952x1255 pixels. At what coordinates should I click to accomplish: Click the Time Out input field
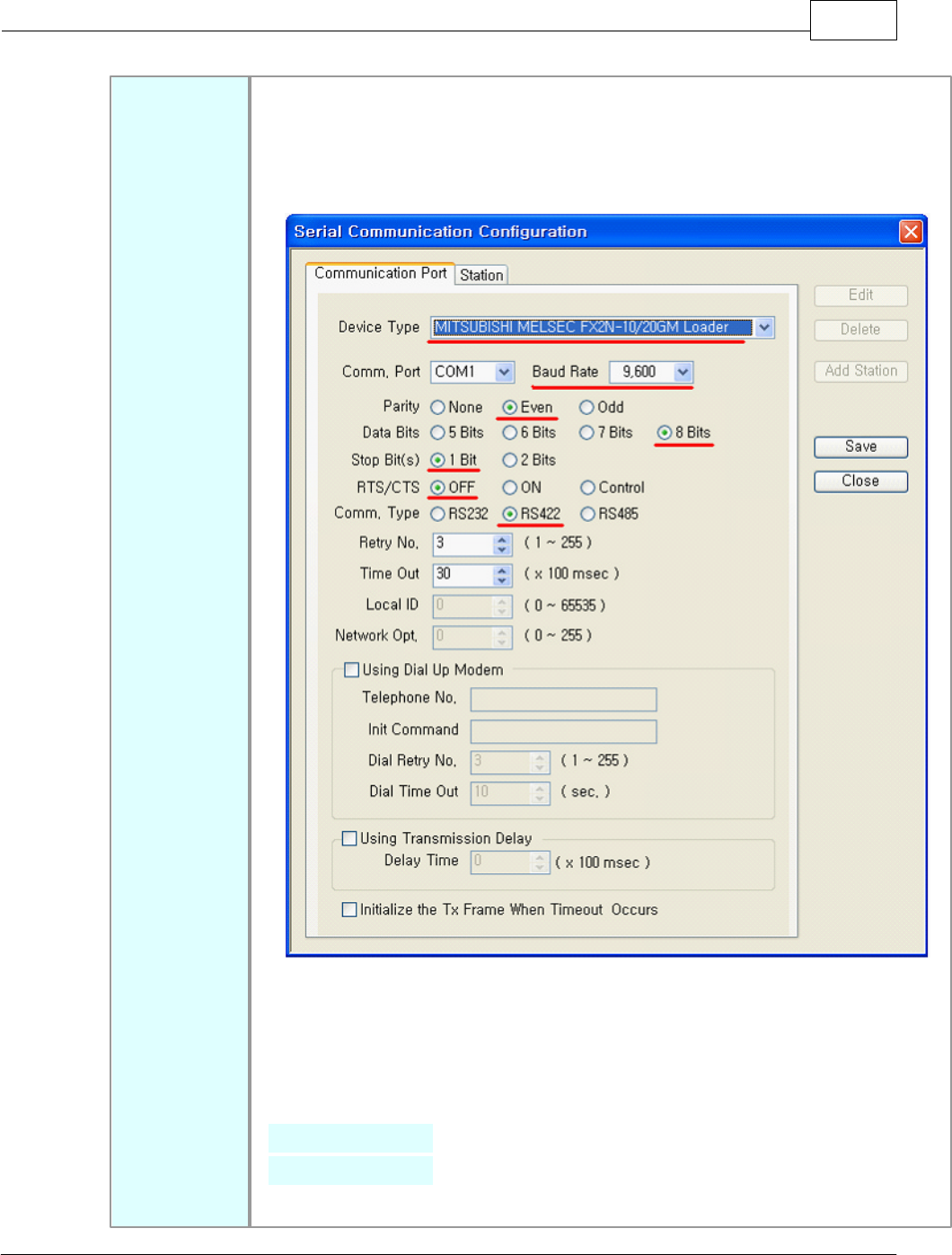click(463, 575)
